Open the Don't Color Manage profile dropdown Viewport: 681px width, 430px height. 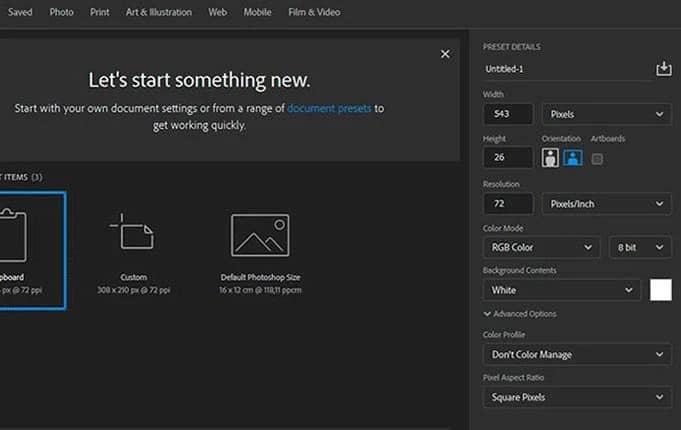[x=577, y=354]
